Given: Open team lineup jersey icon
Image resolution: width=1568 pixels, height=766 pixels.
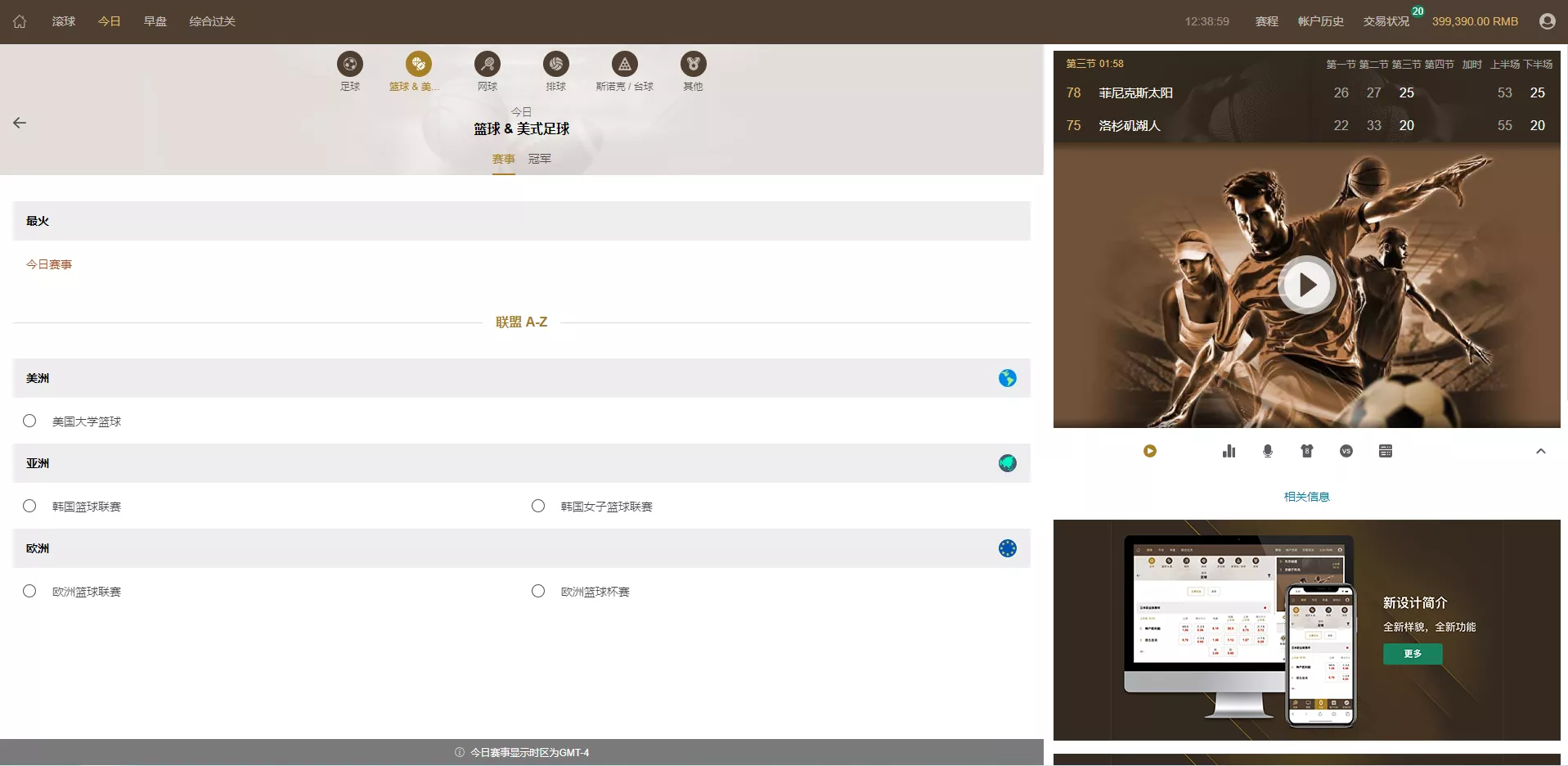Looking at the screenshot, I should click(x=1307, y=451).
